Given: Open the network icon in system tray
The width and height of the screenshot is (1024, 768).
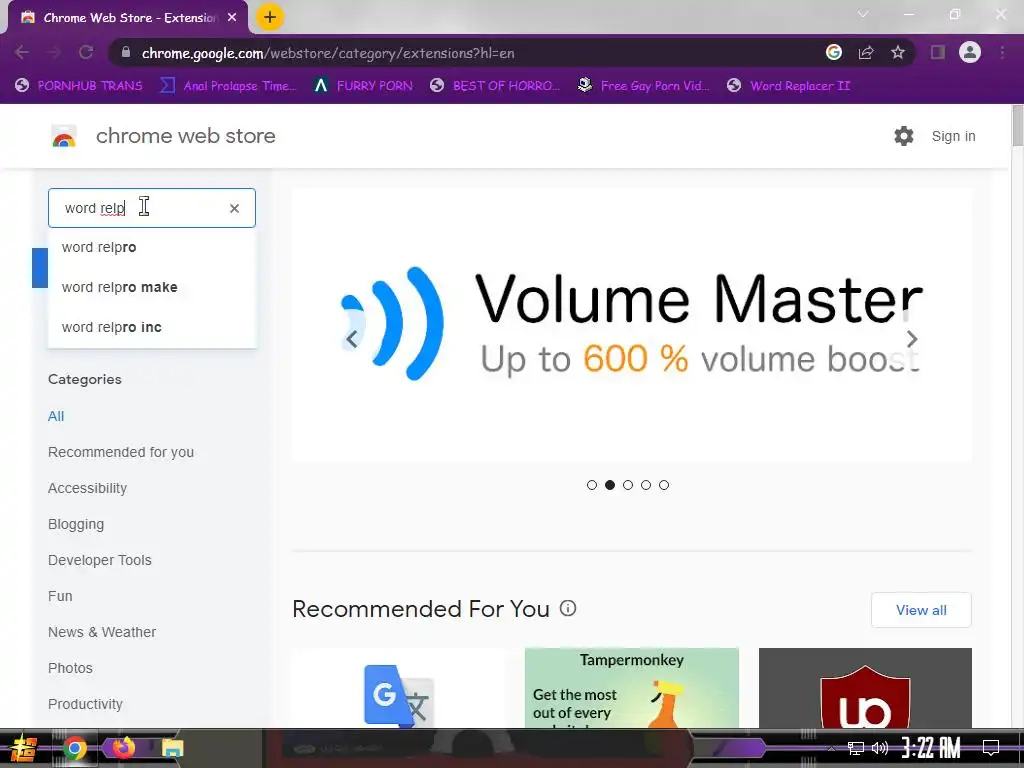Looking at the screenshot, I should (855, 748).
